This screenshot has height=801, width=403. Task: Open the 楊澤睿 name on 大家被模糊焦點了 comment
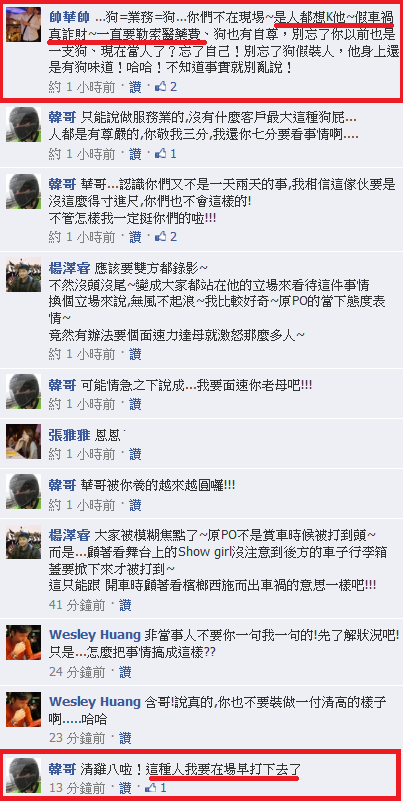click(x=69, y=535)
